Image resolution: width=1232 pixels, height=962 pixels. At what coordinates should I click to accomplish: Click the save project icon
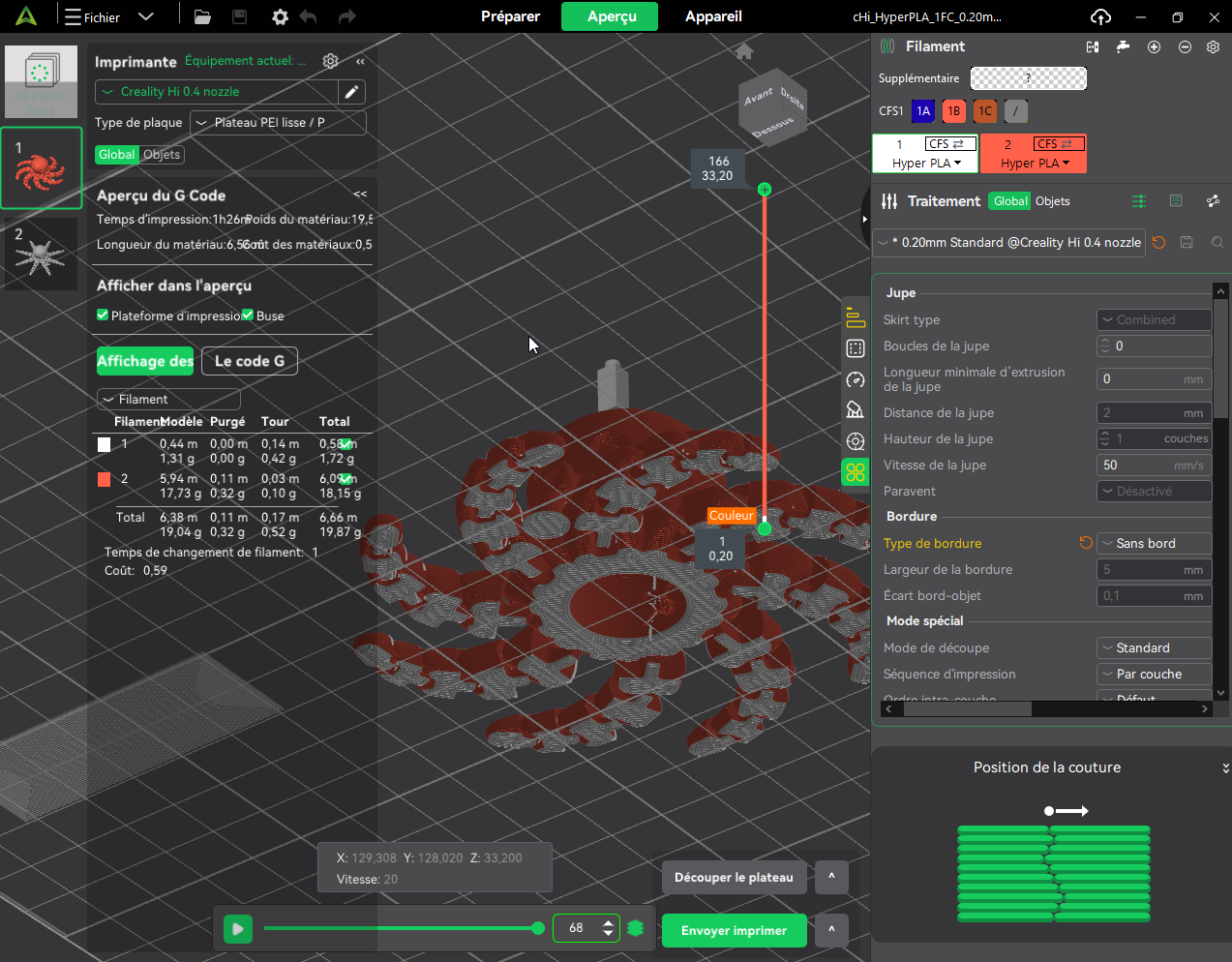click(x=239, y=16)
